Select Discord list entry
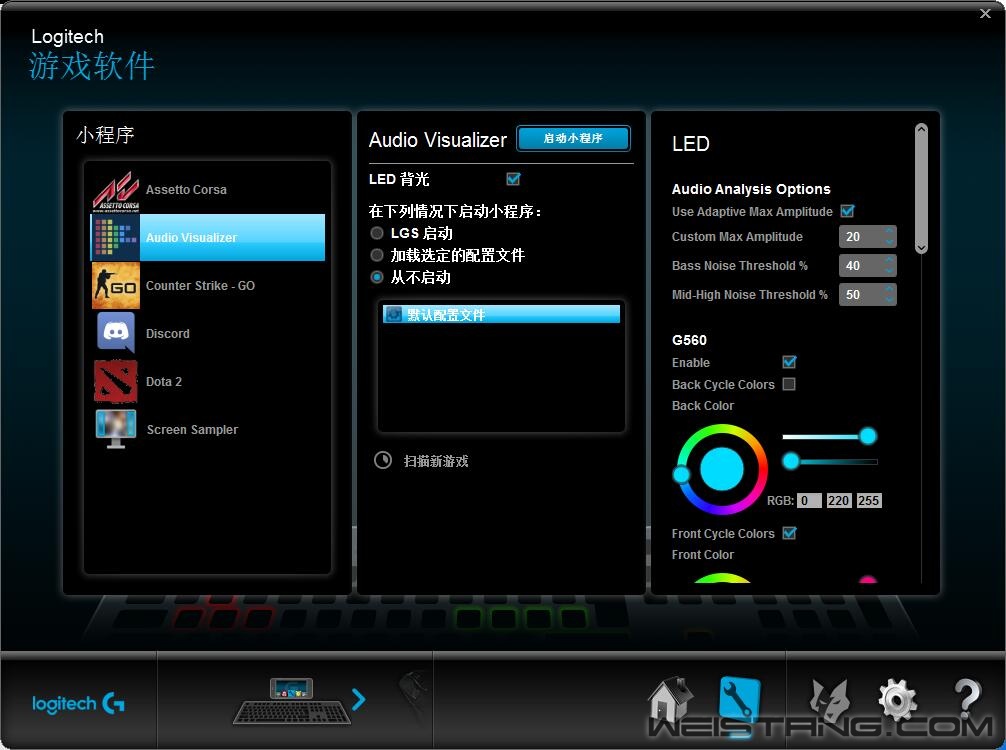Viewport: 1006px width, 750px height. pyautogui.click(x=208, y=333)
